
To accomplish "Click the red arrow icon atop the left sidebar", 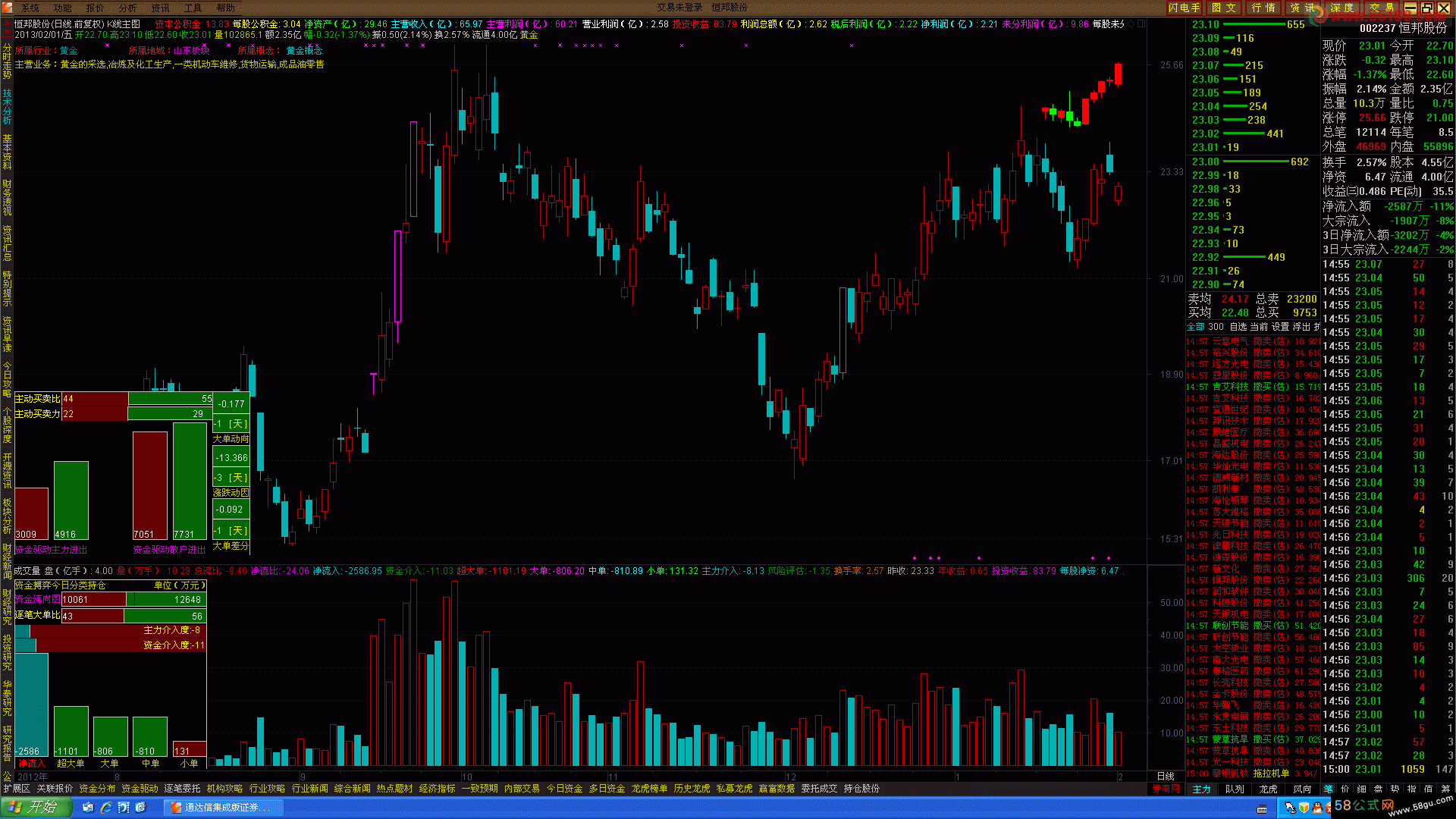I will [x=7, y=24].
